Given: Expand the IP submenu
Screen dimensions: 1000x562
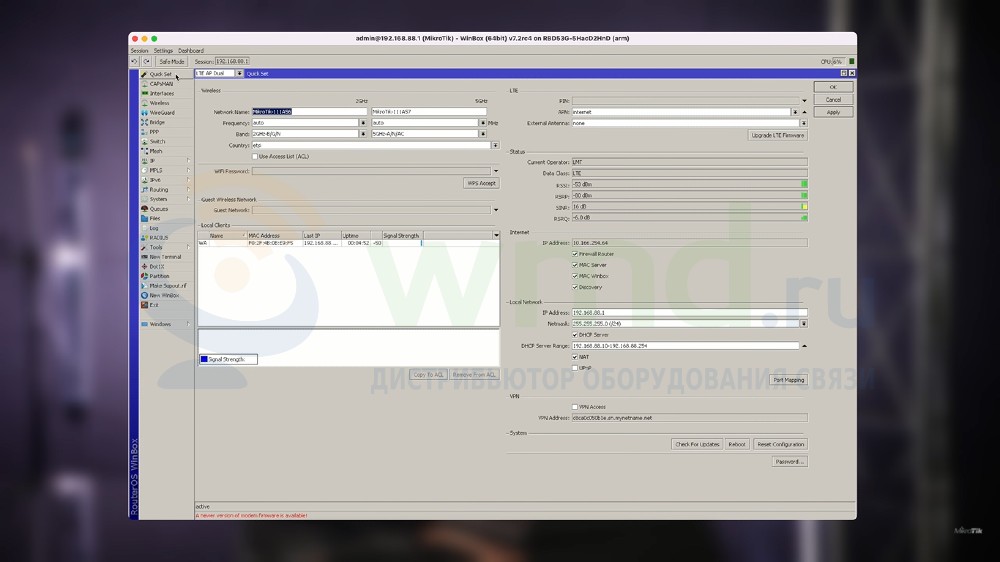Looking at the screenshot, I should (188, 161).
